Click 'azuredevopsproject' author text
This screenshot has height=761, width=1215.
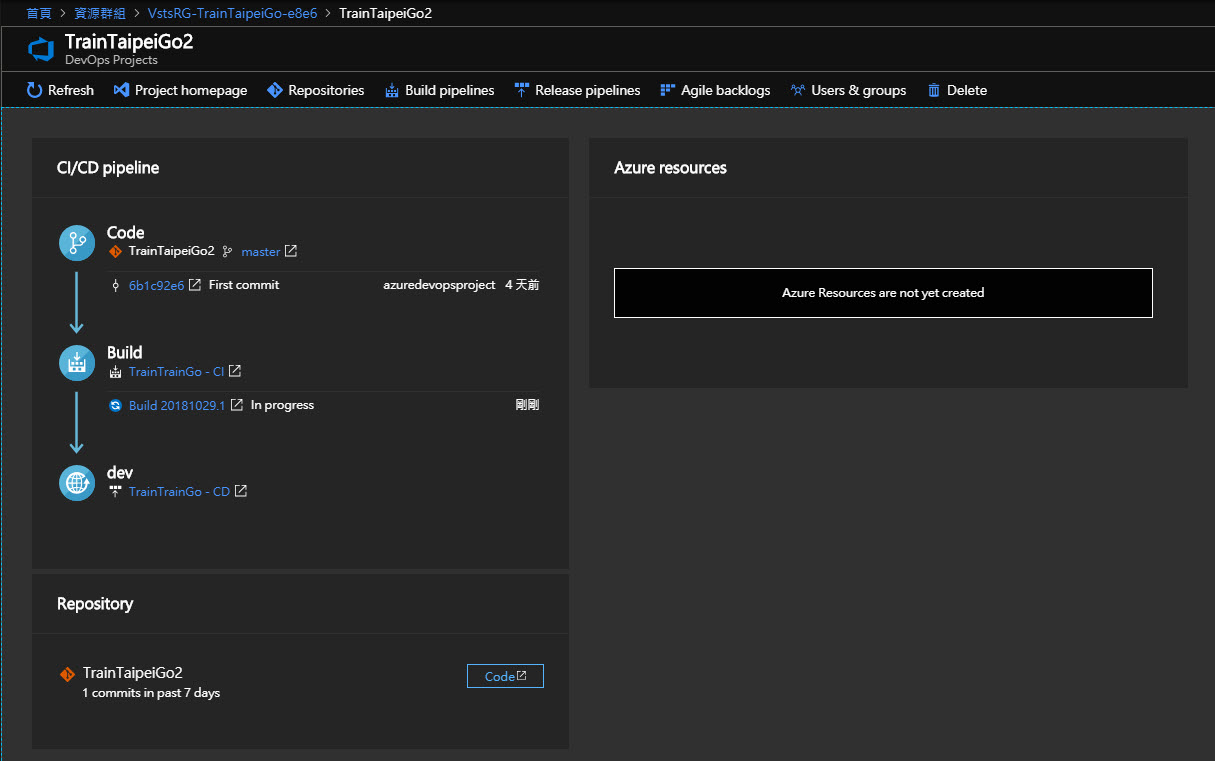(x=439, y=285)
